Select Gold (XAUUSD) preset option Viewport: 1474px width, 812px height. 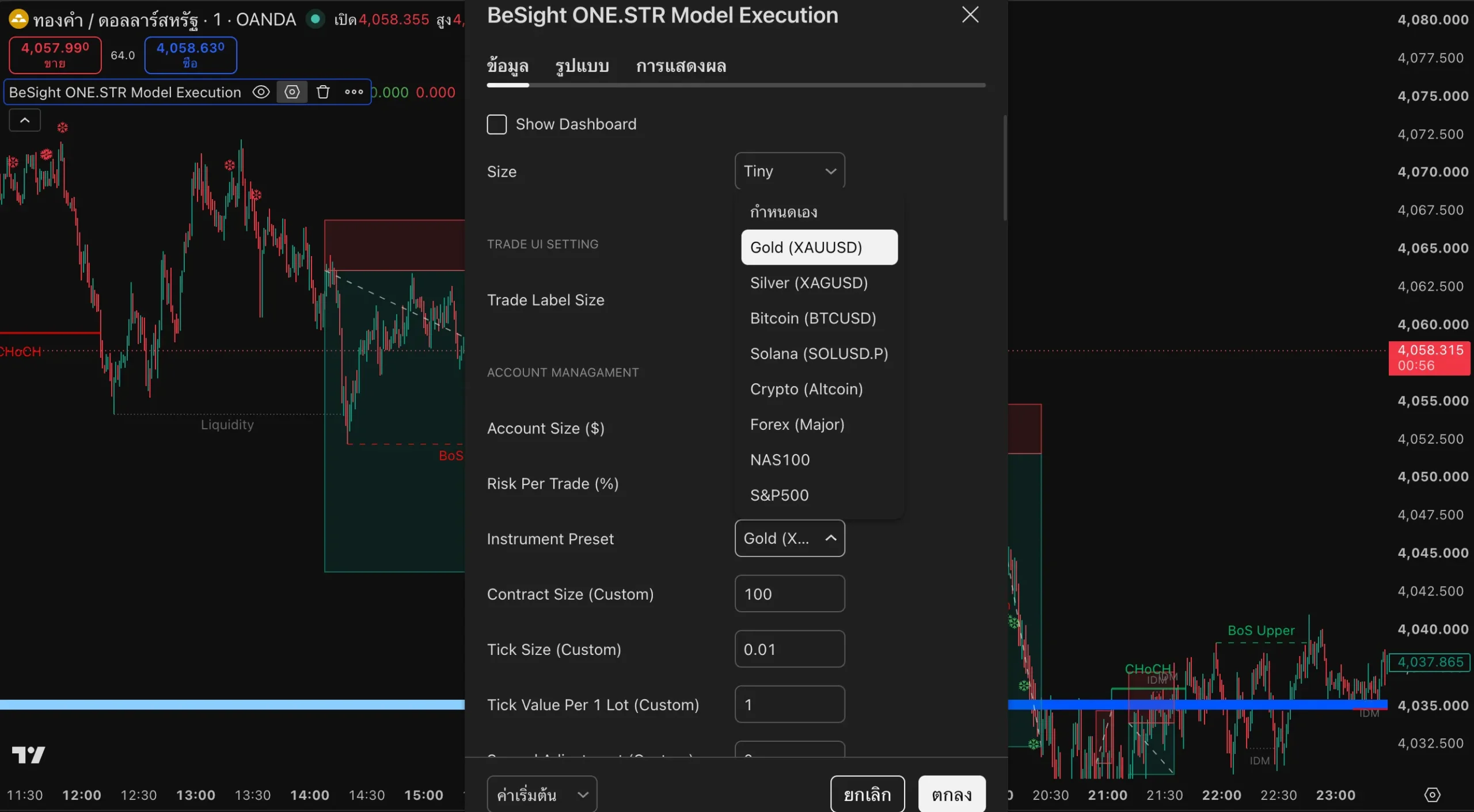point(819,247)
